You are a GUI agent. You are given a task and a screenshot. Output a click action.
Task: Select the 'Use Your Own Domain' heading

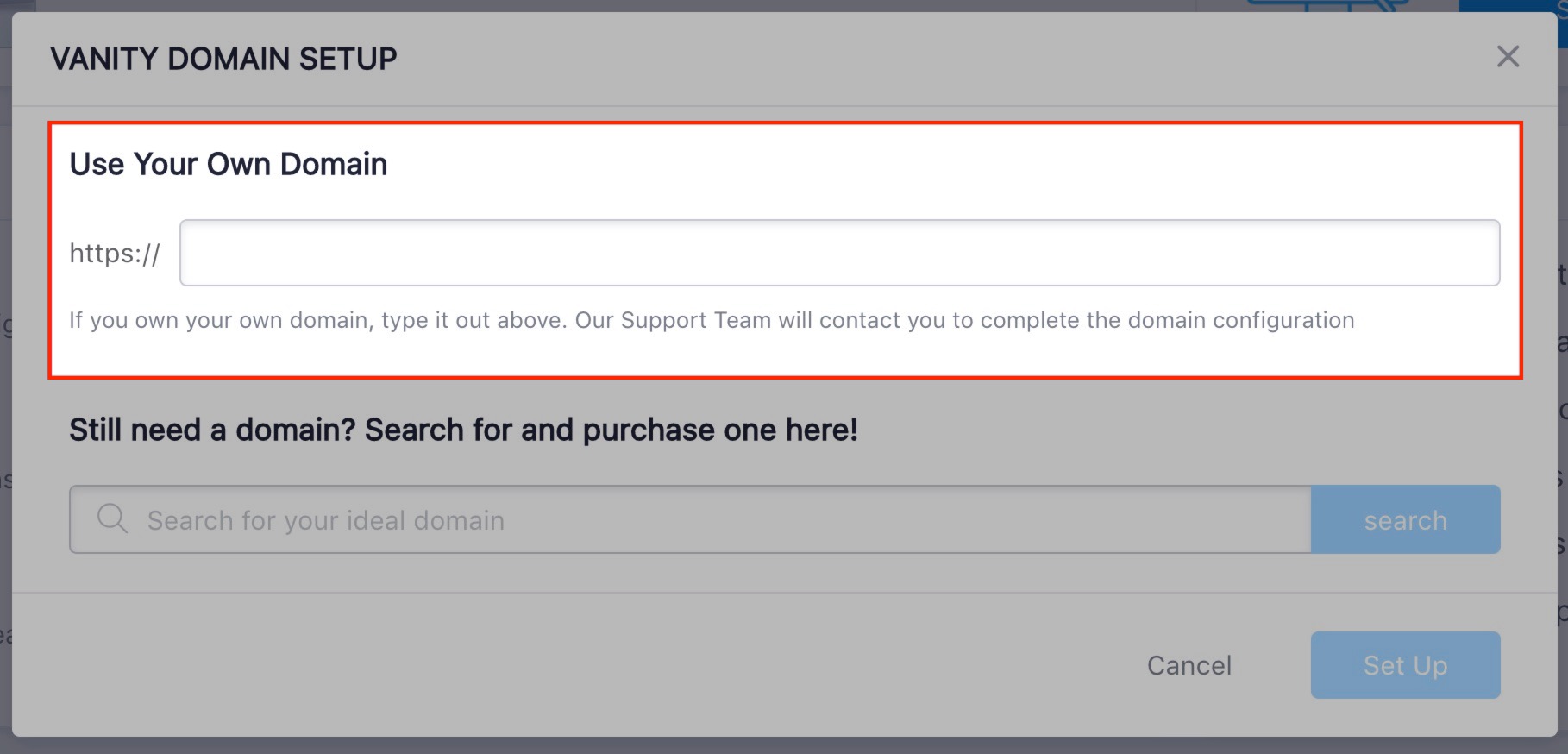229,164
